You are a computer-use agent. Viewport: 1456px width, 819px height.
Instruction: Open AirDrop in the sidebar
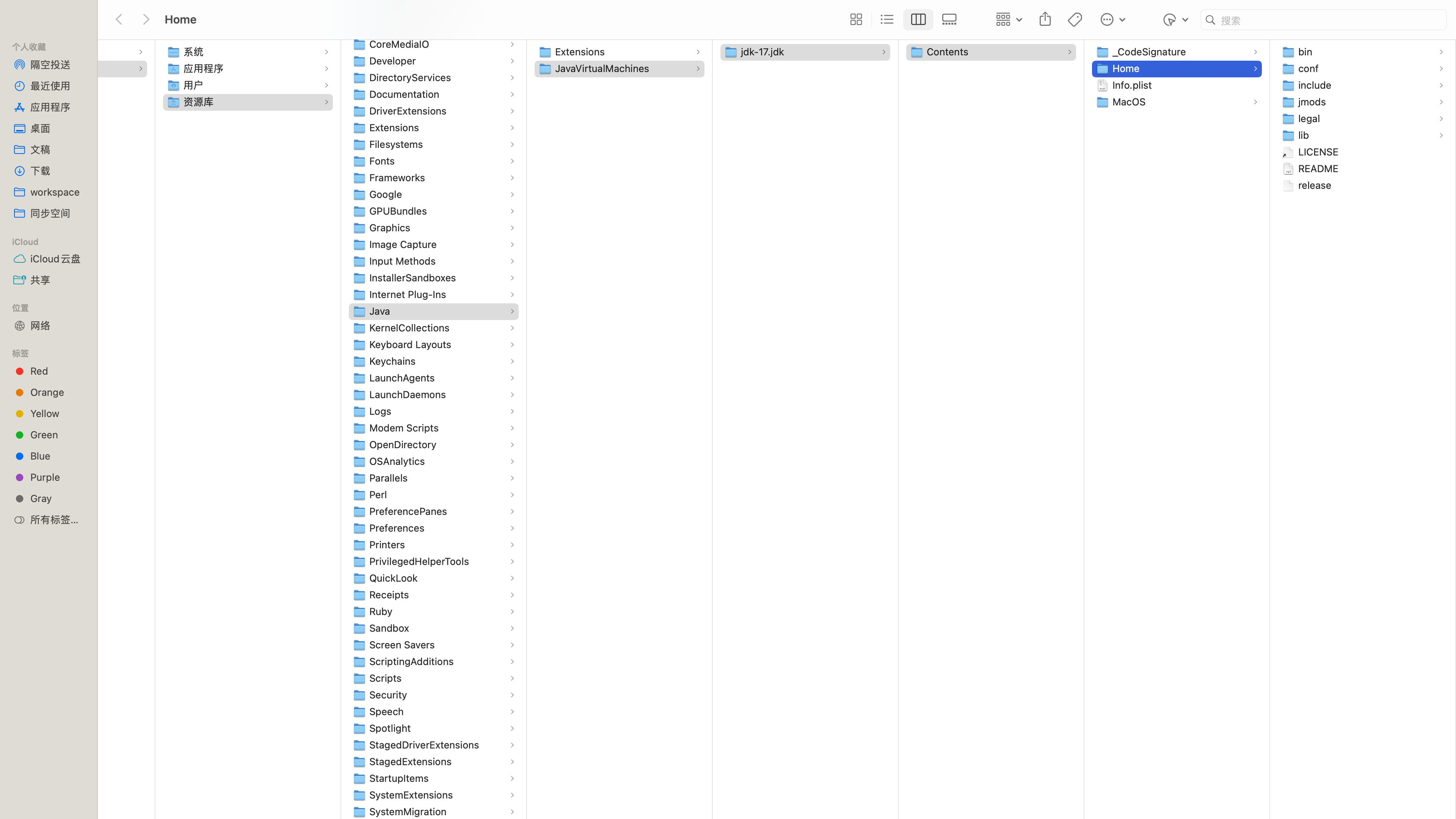50,65
